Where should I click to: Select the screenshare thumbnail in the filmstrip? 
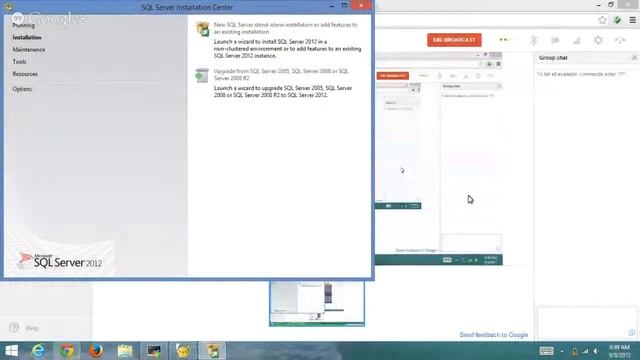pos(317,304)
